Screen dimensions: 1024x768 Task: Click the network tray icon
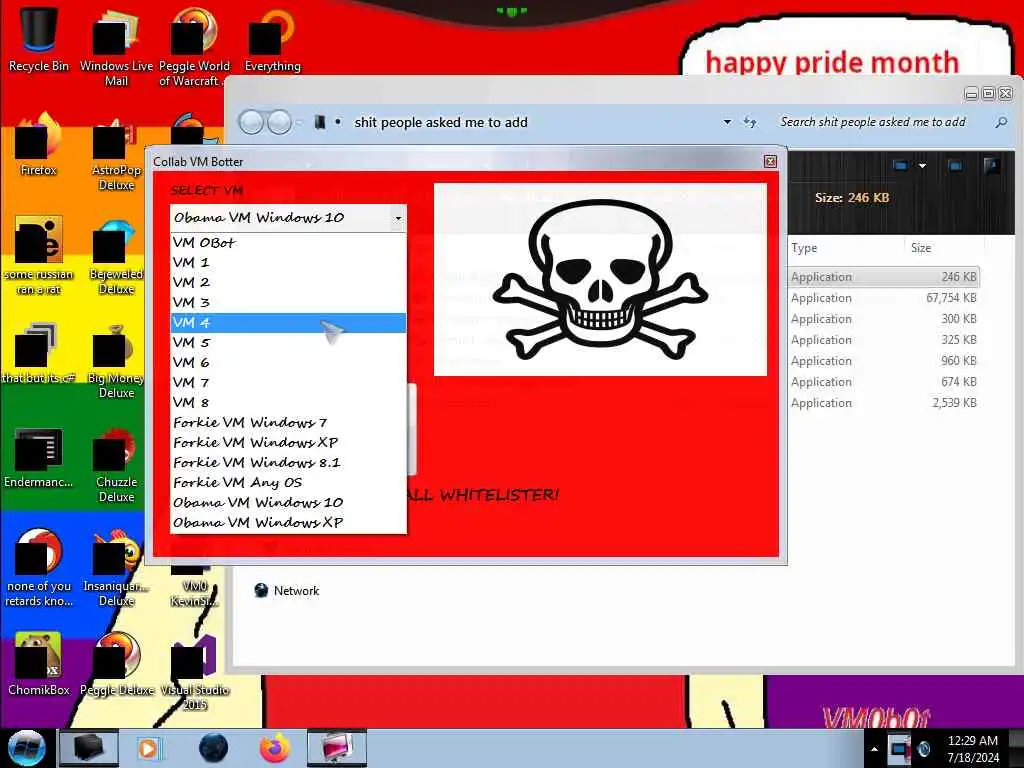point(899,748)
